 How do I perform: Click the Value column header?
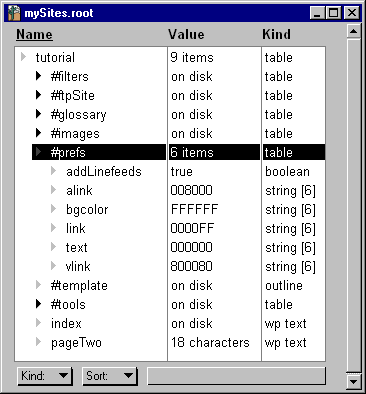click(x=186, y=34)
